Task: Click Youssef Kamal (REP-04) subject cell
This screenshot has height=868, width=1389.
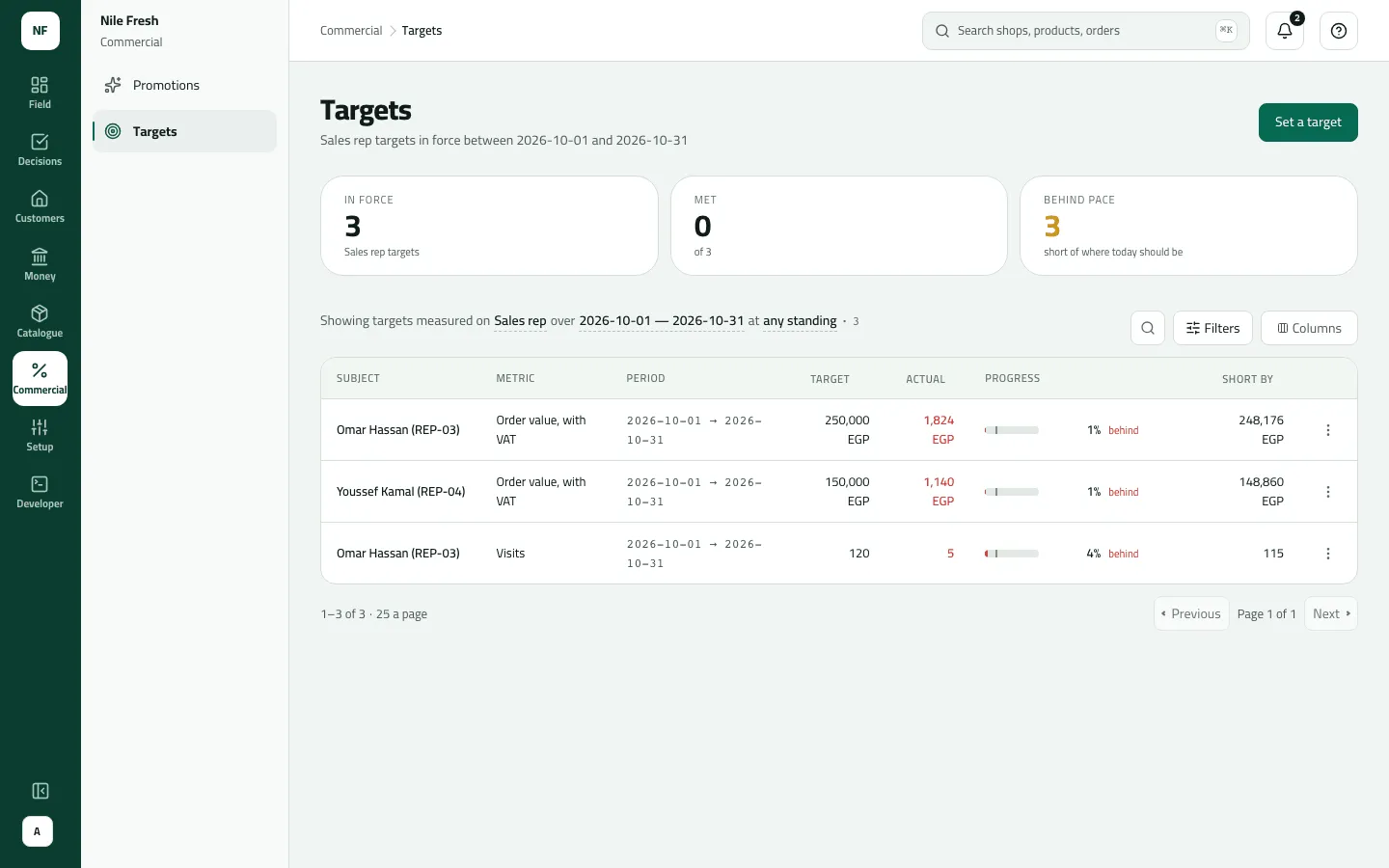Action: click(400, 492)
